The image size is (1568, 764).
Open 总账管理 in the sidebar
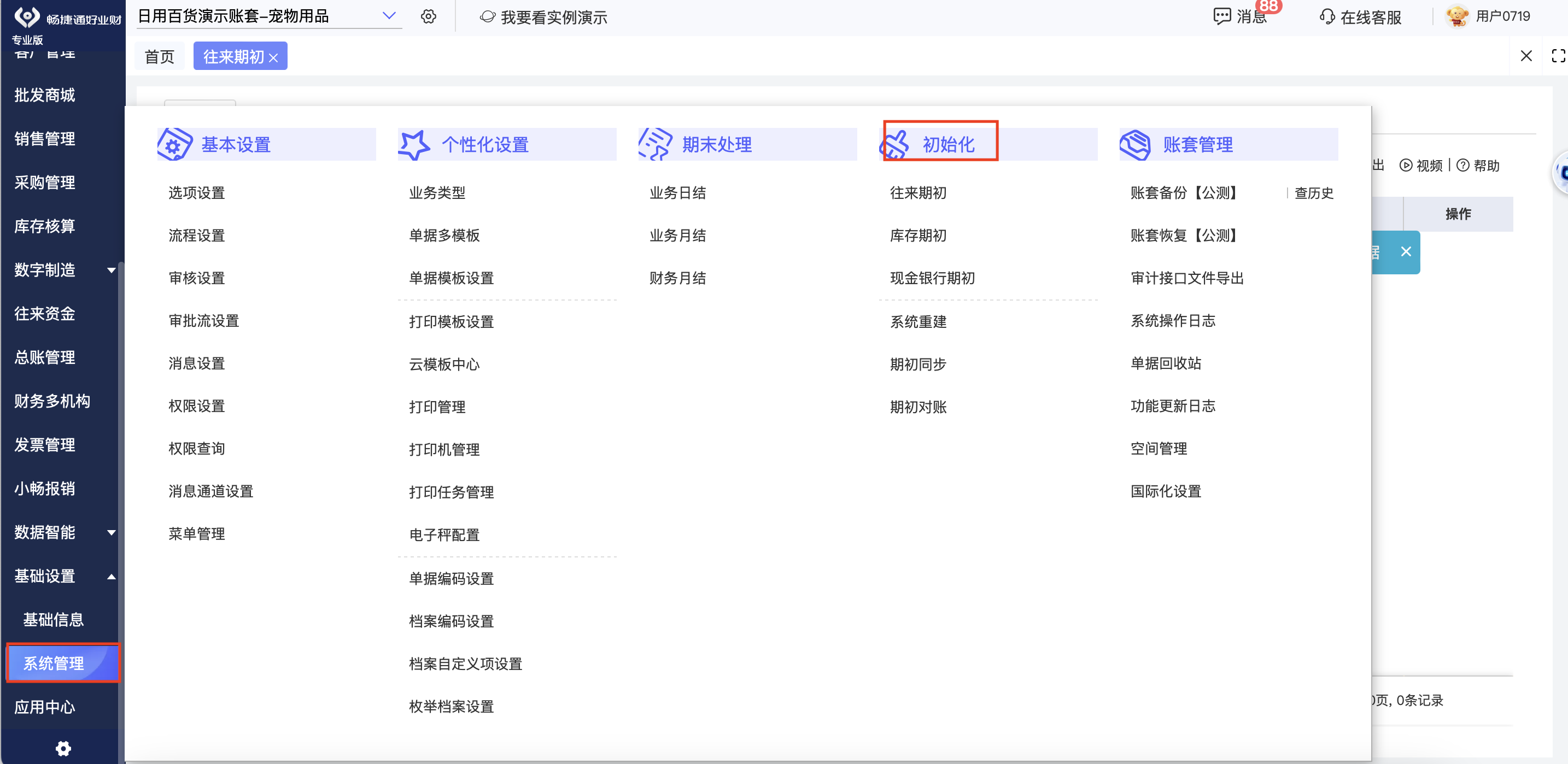click(x=44, y=357)
